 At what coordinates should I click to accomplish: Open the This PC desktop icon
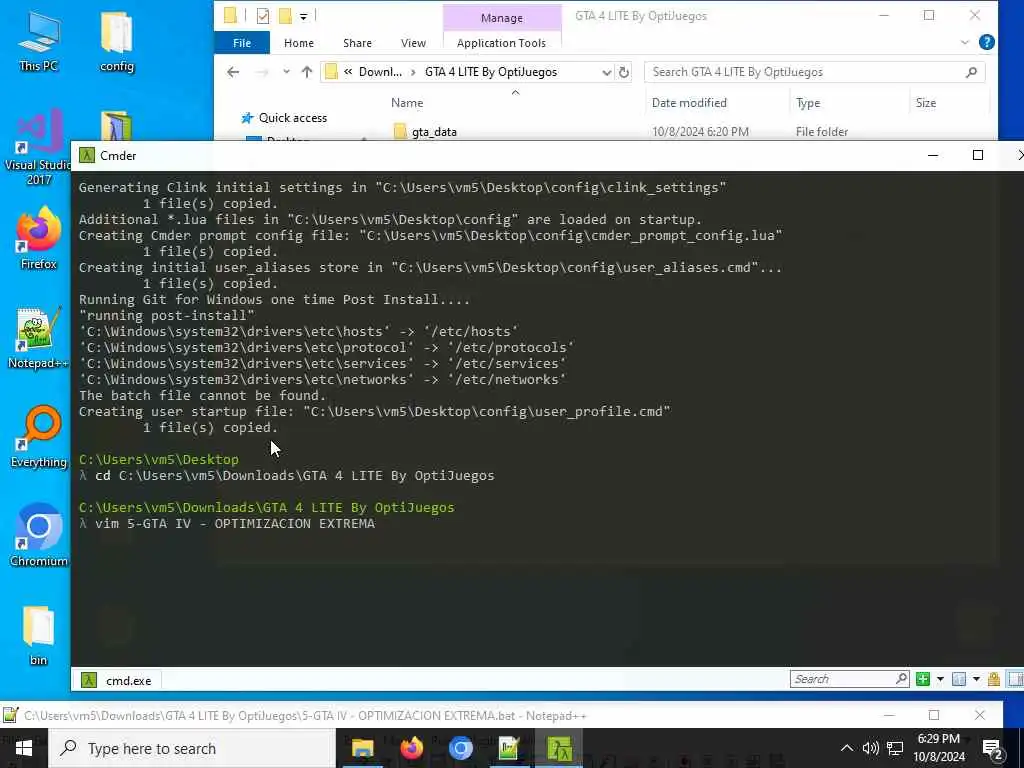click(x=39, y=41)
